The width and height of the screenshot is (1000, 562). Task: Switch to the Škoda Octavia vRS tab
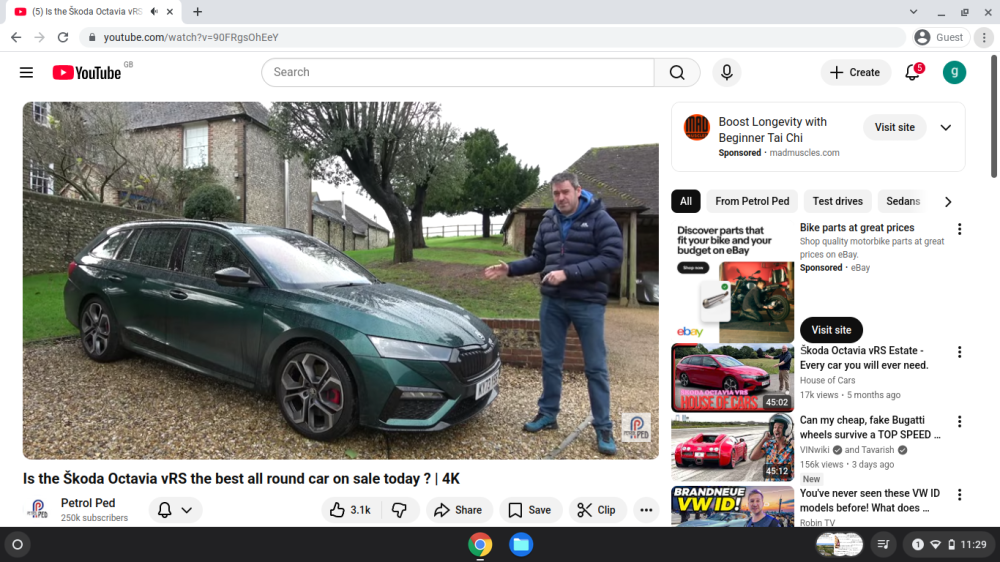96,11
